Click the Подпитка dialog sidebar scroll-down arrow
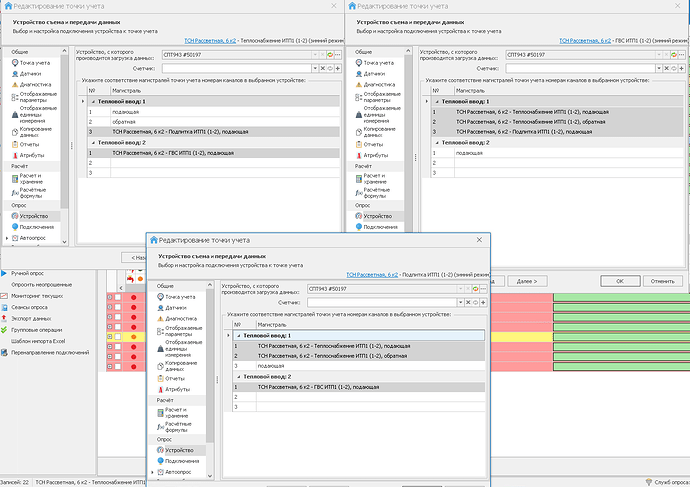The image size is (690, 487). pos(210,476)
